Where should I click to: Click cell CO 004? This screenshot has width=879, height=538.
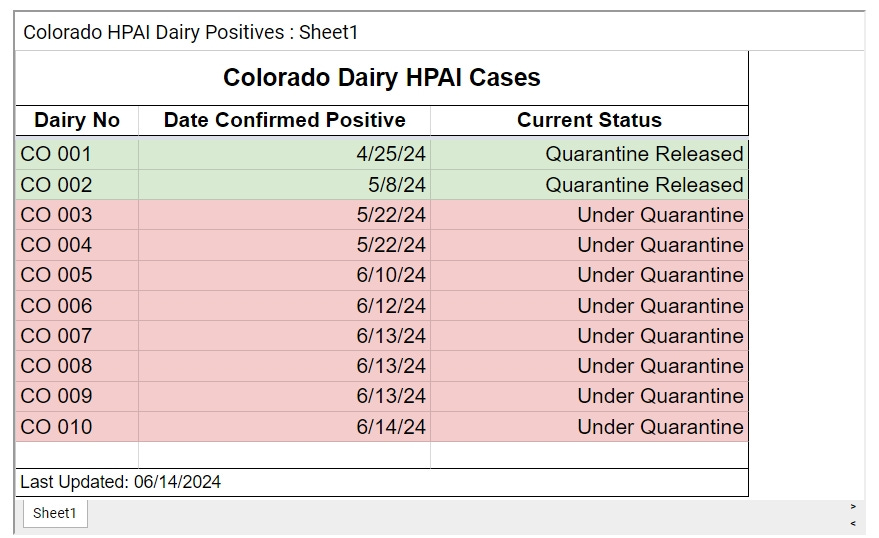click(77, 245)
